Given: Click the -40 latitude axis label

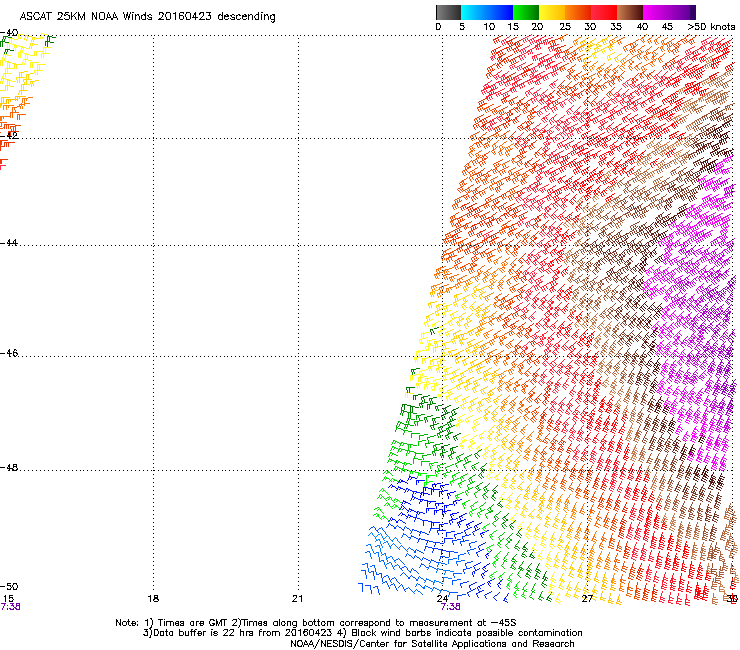Looking at the screenshot, I should (9, 33).
